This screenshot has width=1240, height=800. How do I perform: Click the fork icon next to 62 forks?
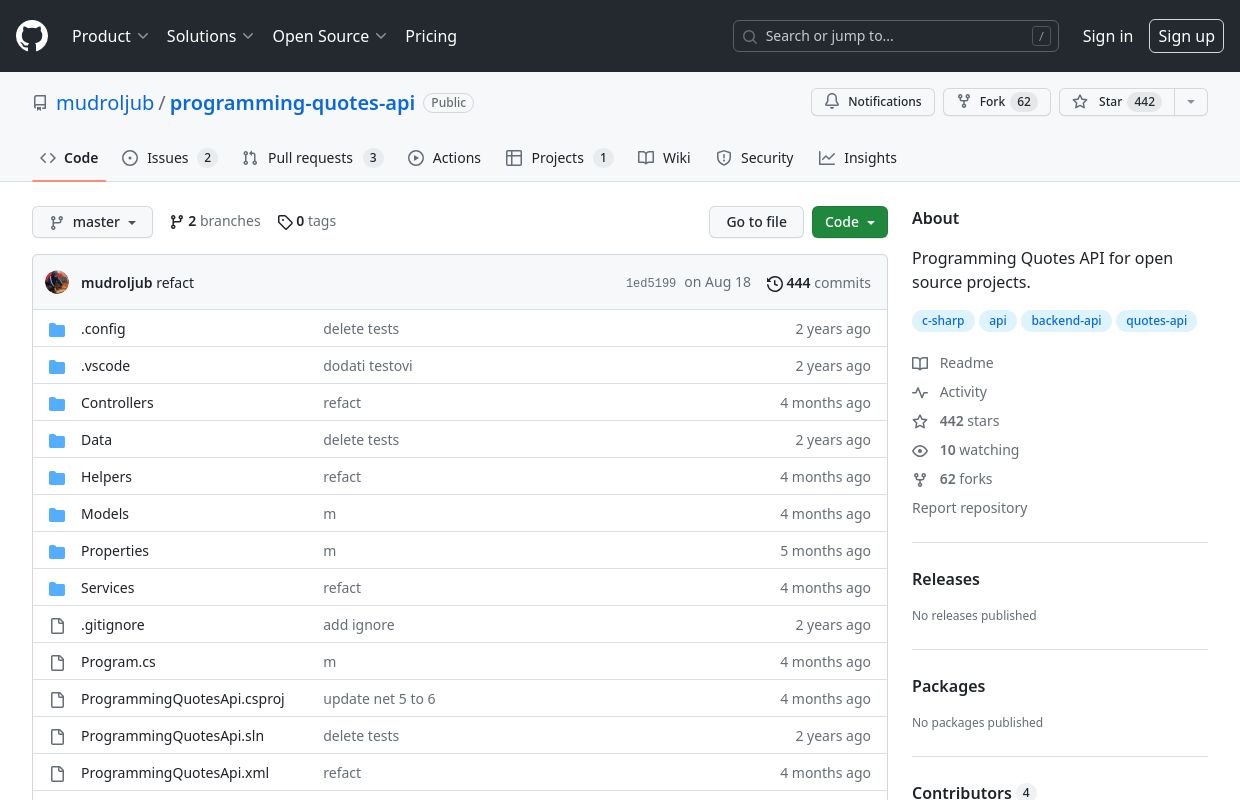coord(920,479)
